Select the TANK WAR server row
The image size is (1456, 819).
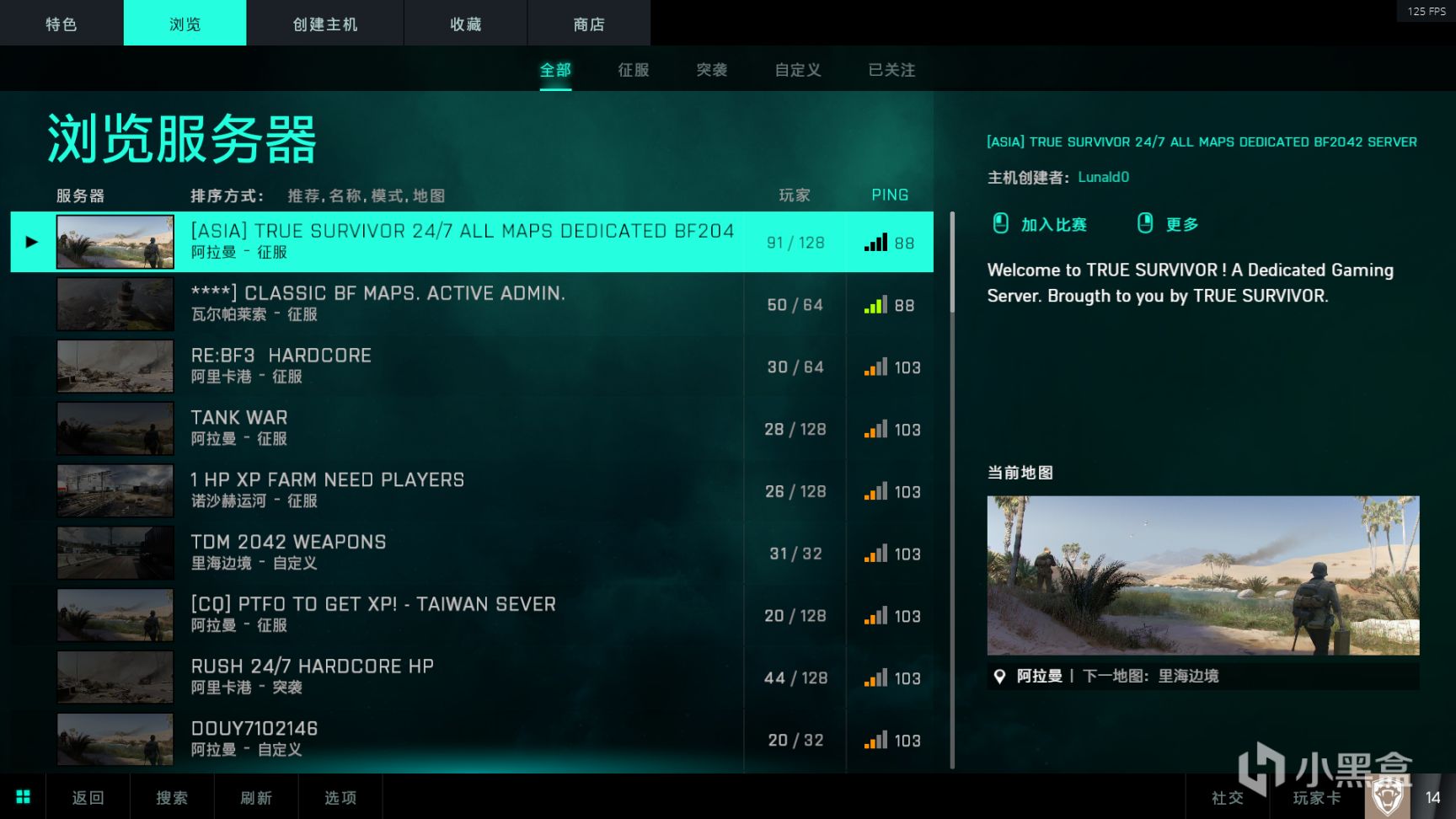point(472,429)
